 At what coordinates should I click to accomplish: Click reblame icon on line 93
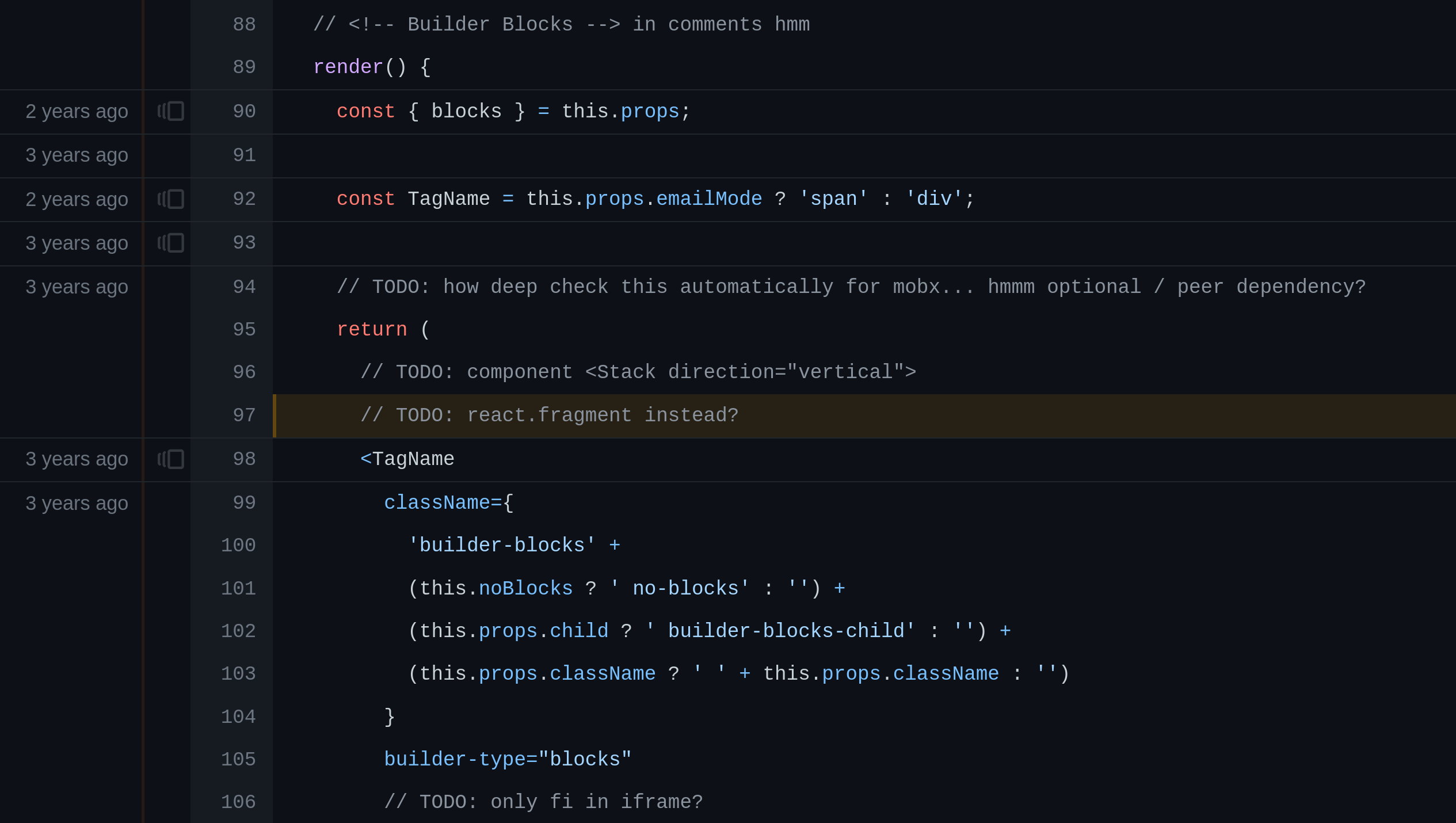pos(171,243)
